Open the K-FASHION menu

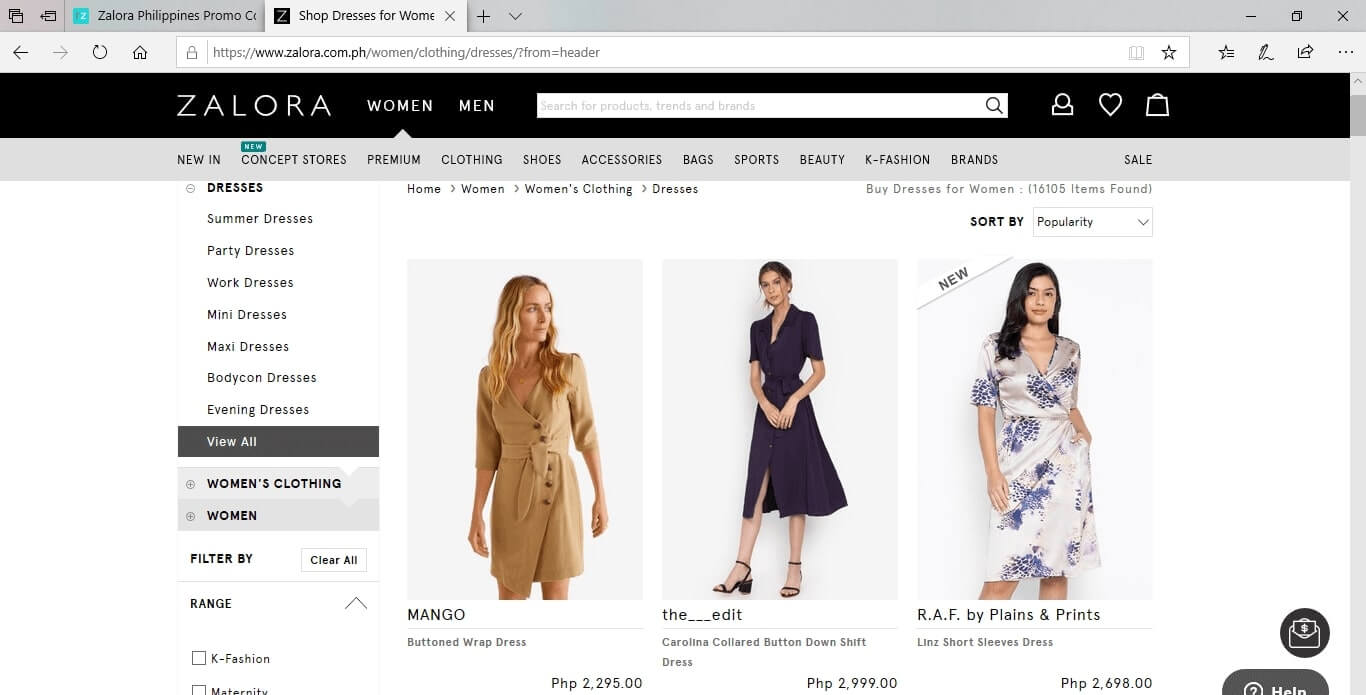(898, 159)
